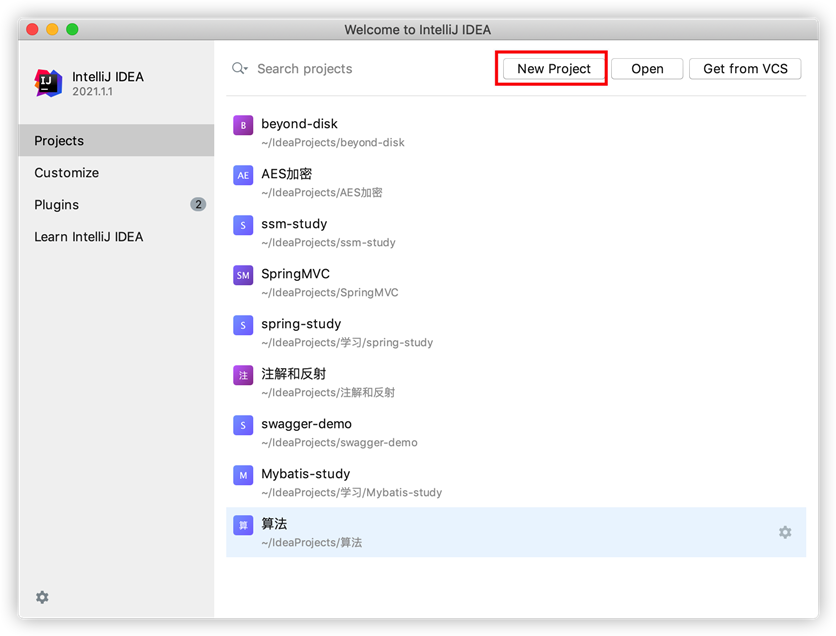This screenshot has width=836, height=636.
Task: Minimize window with yellow button
Action: (x=52, y=29)
